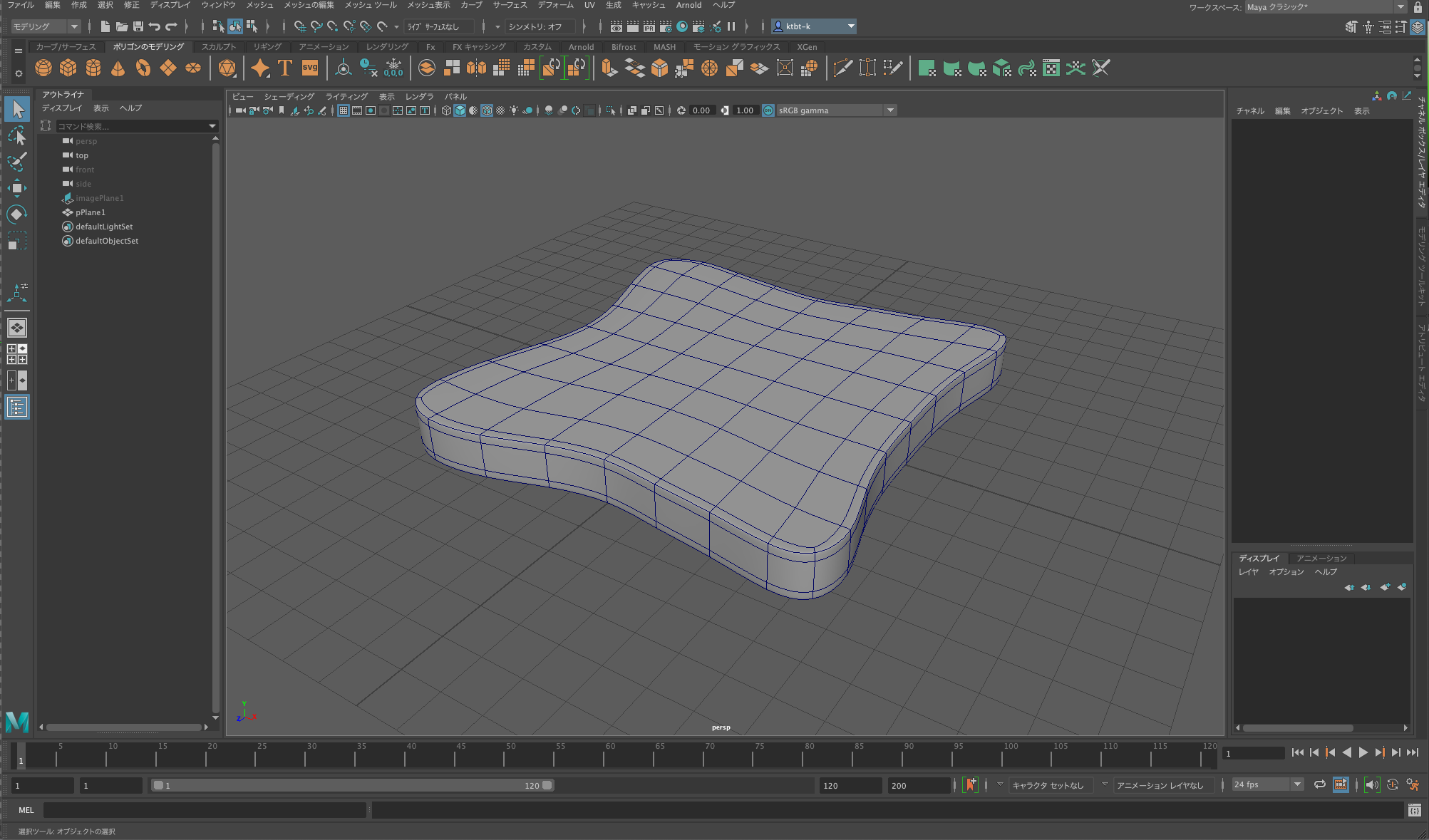1429x840 pixels.
Task: Open the モデリング menu set dropdown
Action: (x=46, y=26)
